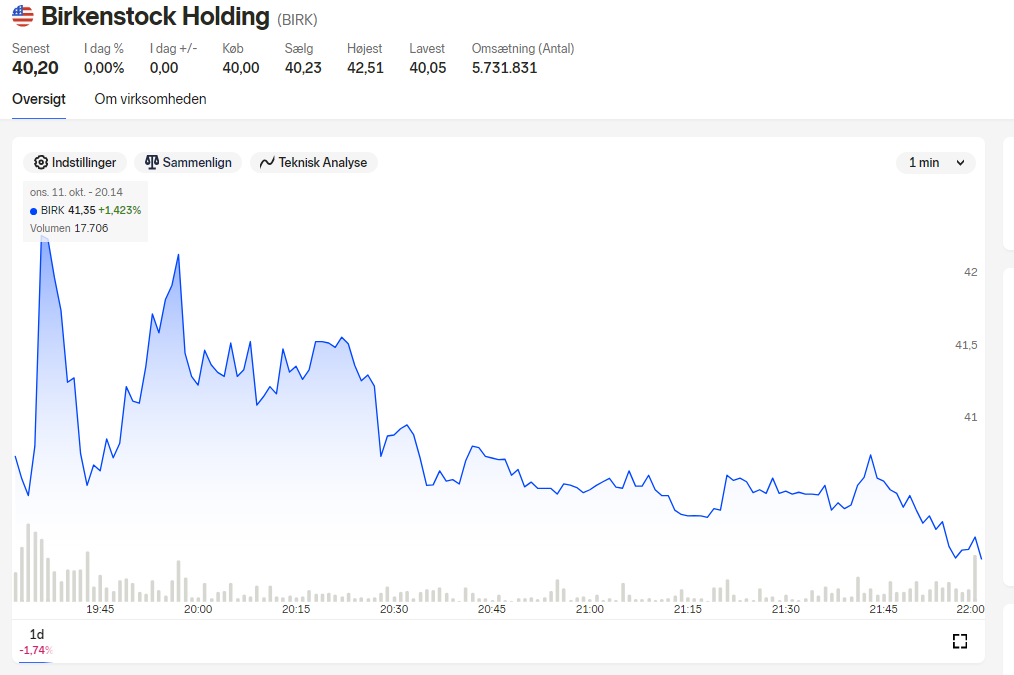Viewport: 1014px width, 675px height.
Task: Switch to the Om virksomheden tab
Action: pos(151,99)
